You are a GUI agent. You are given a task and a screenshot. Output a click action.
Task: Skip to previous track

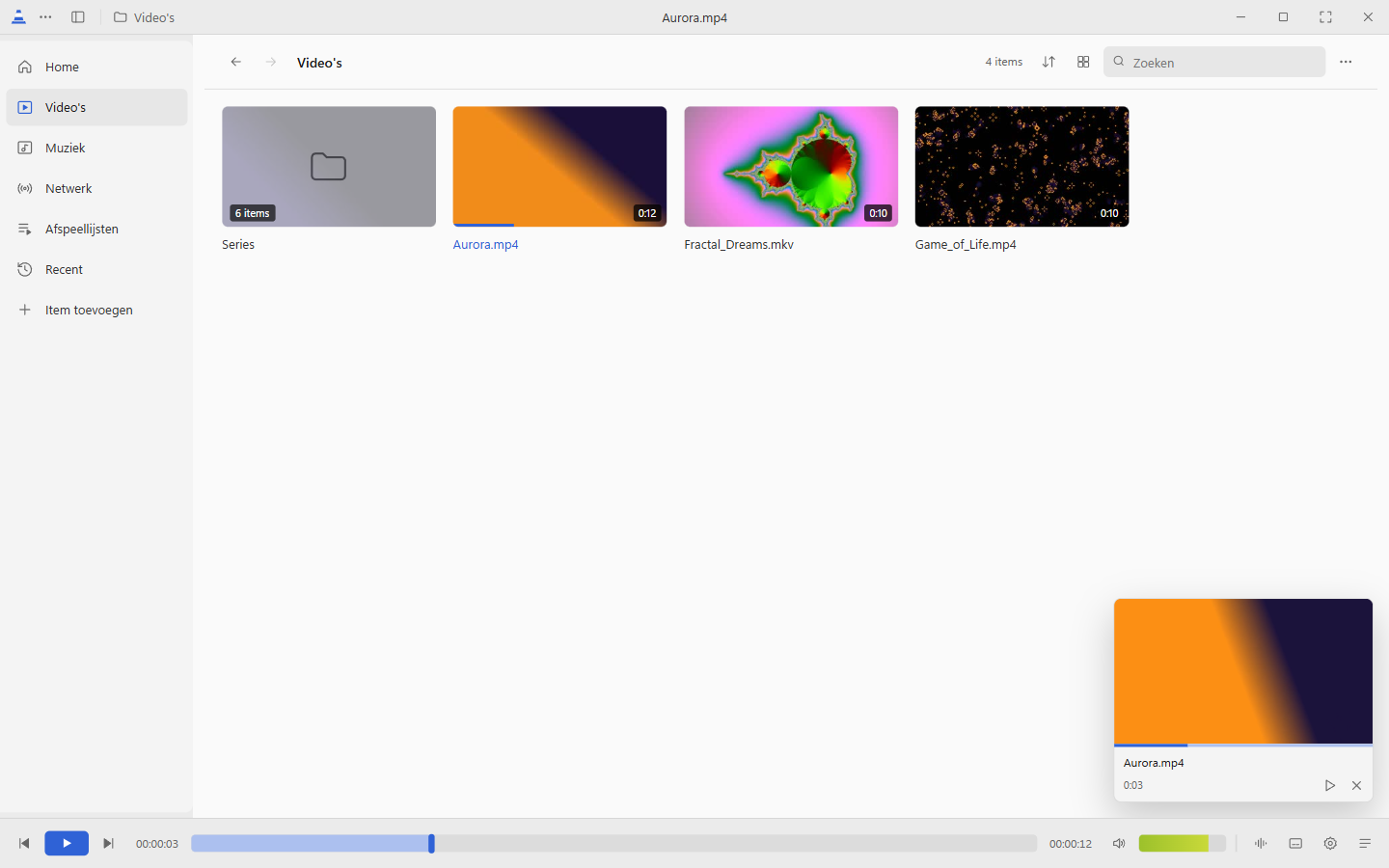point(24,844)
